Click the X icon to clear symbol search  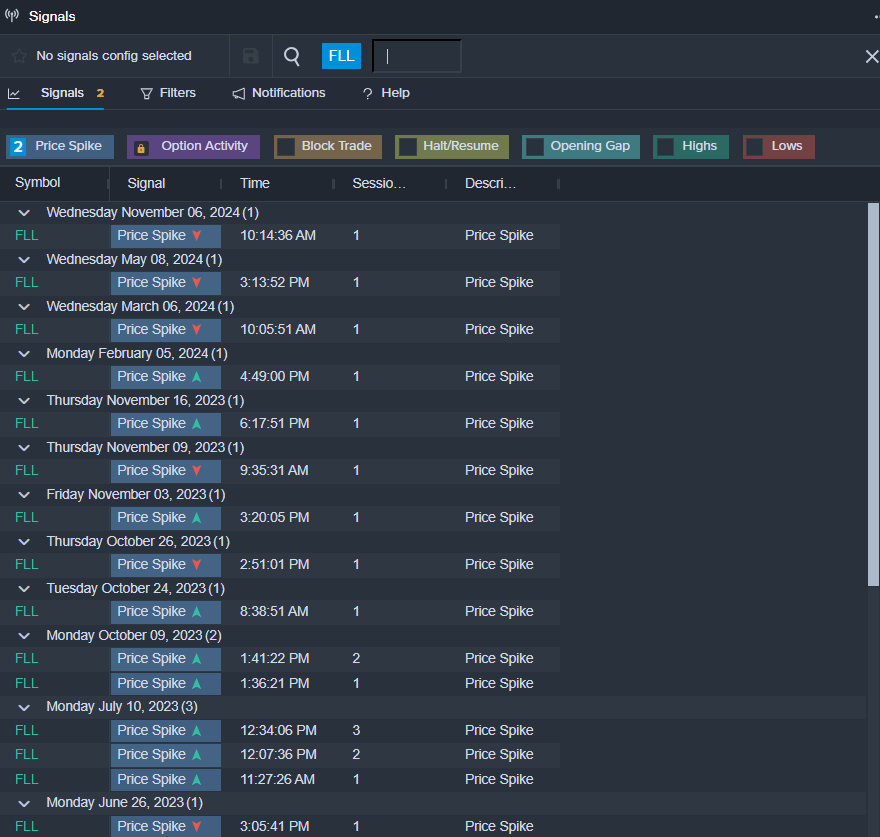[871, 56]
